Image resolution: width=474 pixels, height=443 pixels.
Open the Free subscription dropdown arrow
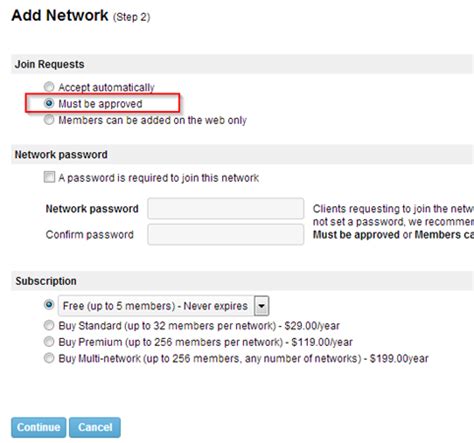(262, 306)
